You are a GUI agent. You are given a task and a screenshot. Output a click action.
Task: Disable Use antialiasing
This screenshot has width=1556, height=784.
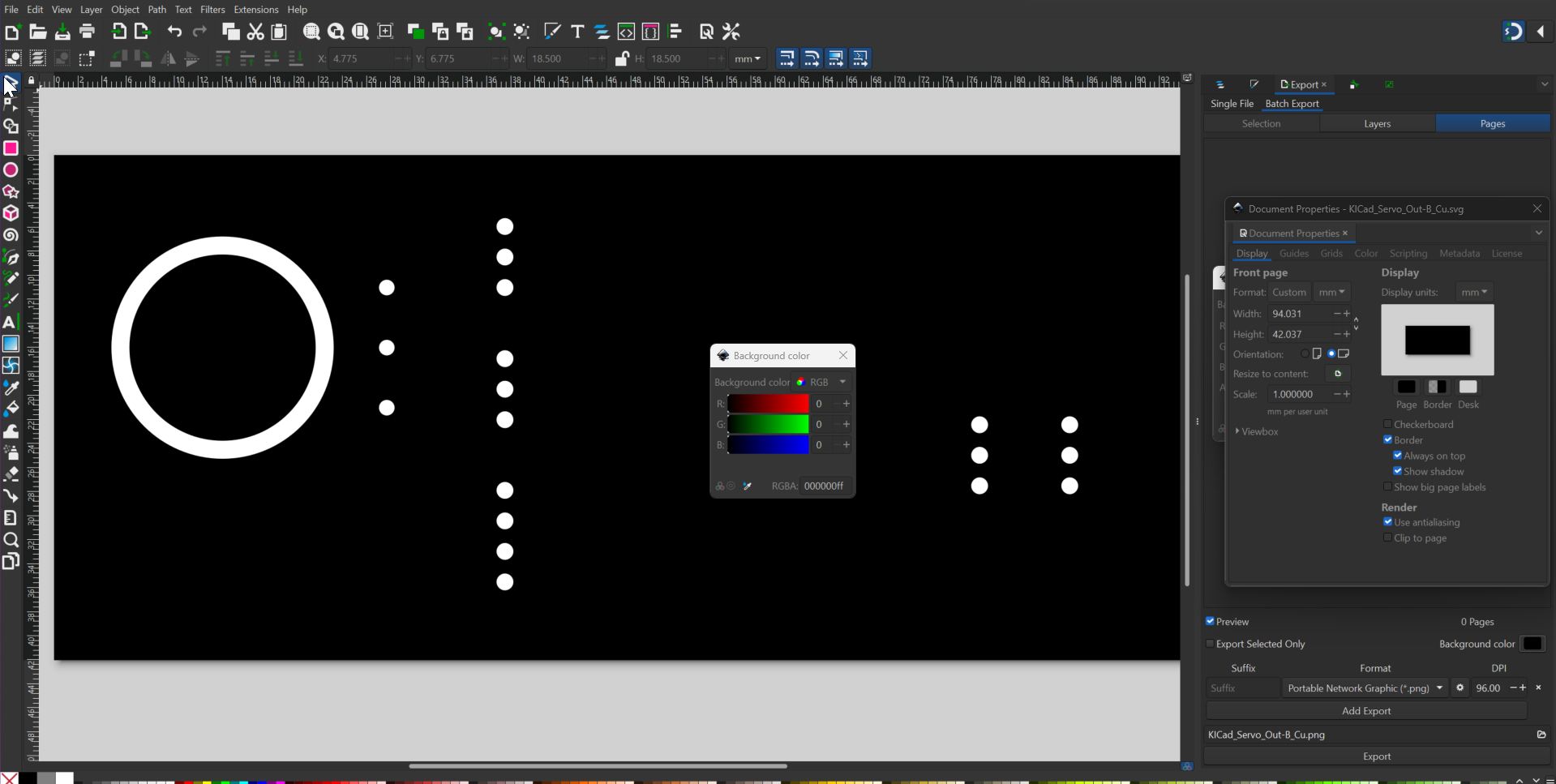coord(1387,522)
